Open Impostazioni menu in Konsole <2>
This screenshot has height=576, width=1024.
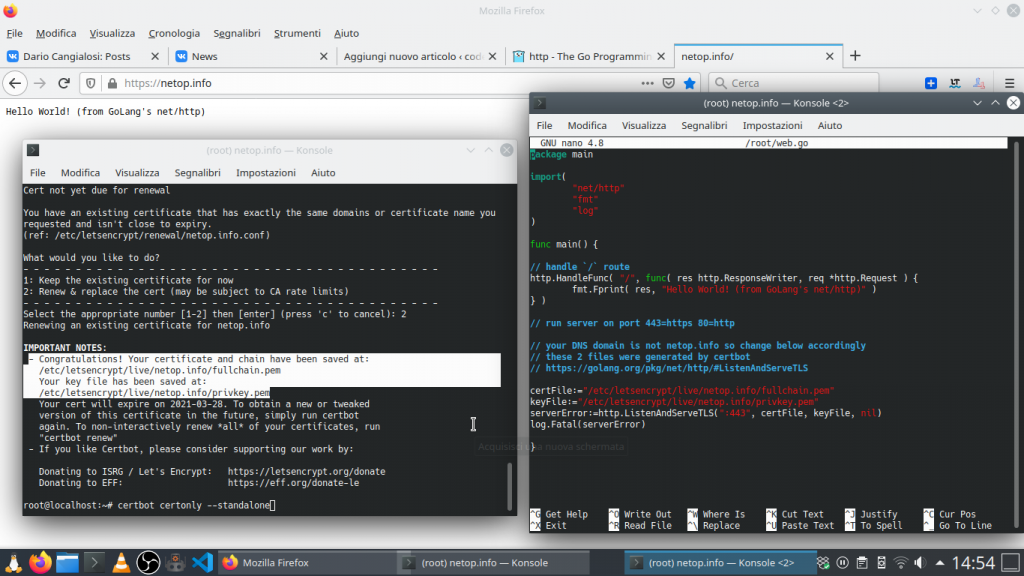click(772, 125)
